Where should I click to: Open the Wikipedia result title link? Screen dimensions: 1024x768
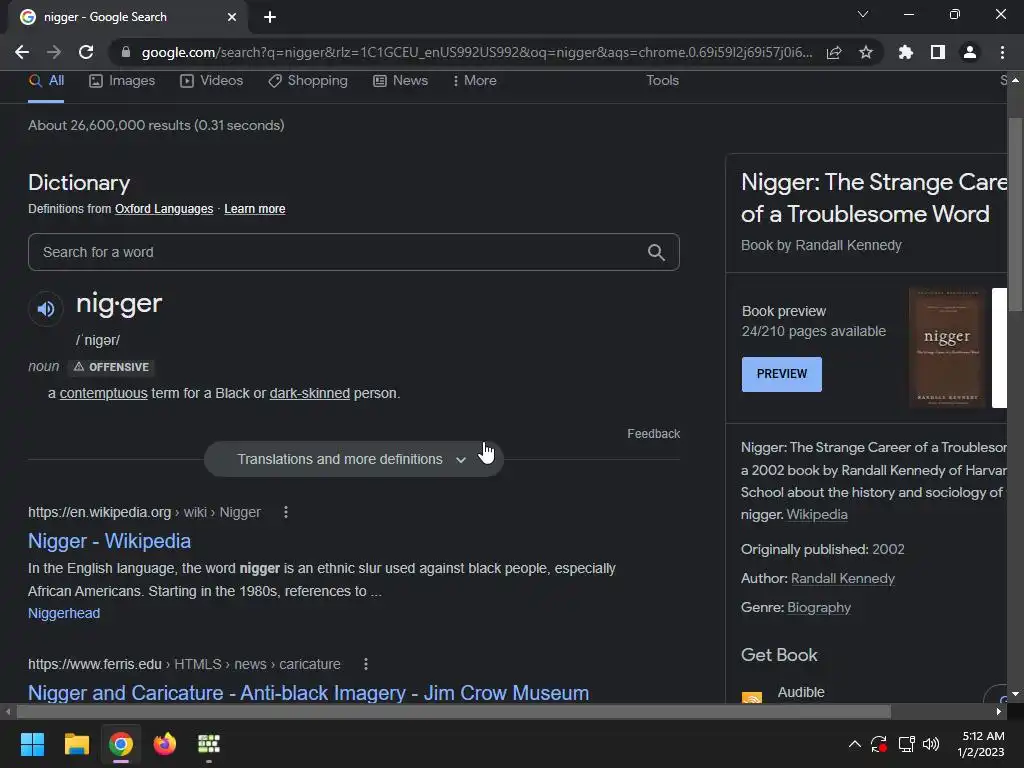tap(109, 541)
